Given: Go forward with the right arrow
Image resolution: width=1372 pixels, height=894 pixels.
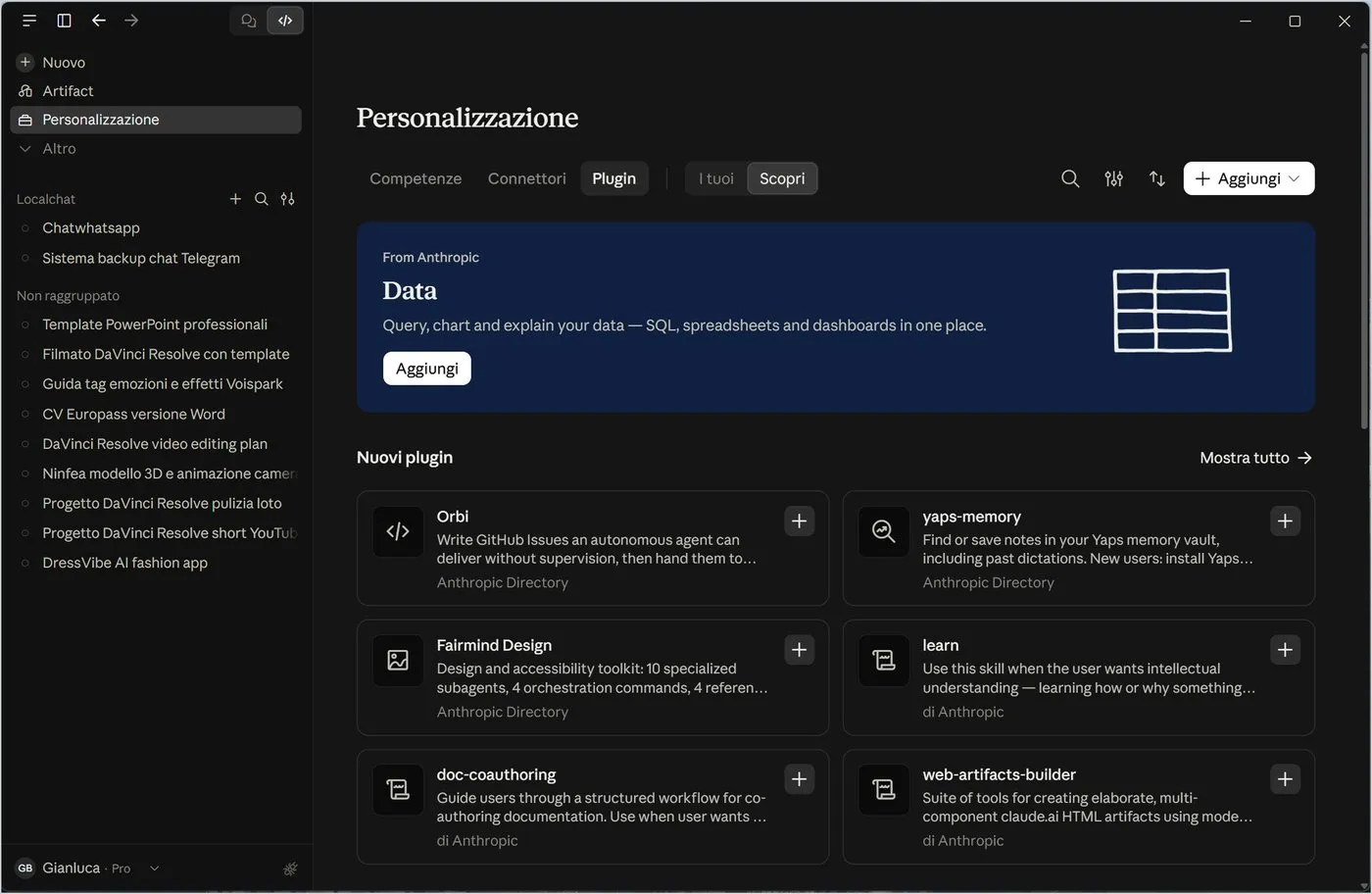Looking at the screenshot, I should tap(131, 21).
